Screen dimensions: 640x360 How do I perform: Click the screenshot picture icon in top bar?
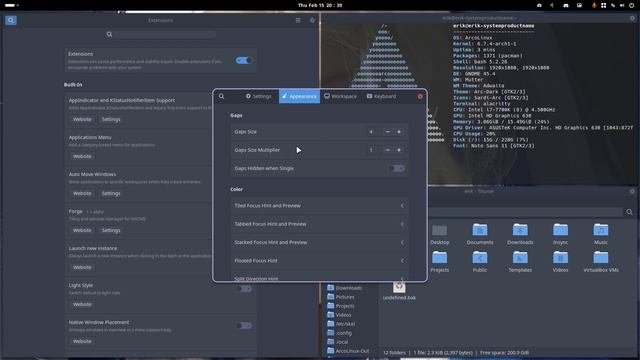[x=579, y=5]
